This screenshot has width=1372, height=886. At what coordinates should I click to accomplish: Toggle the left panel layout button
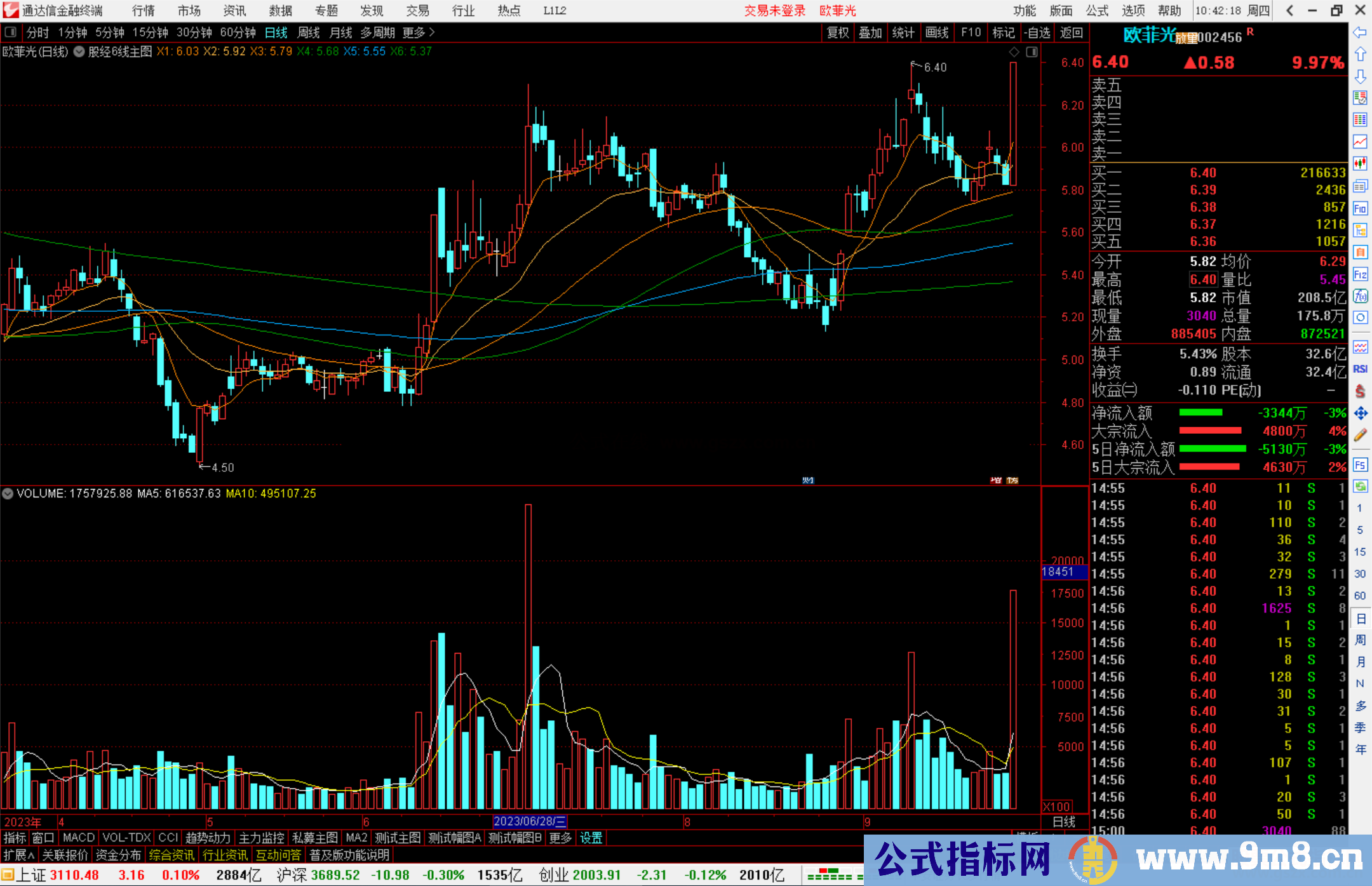[x=10, y=32]
